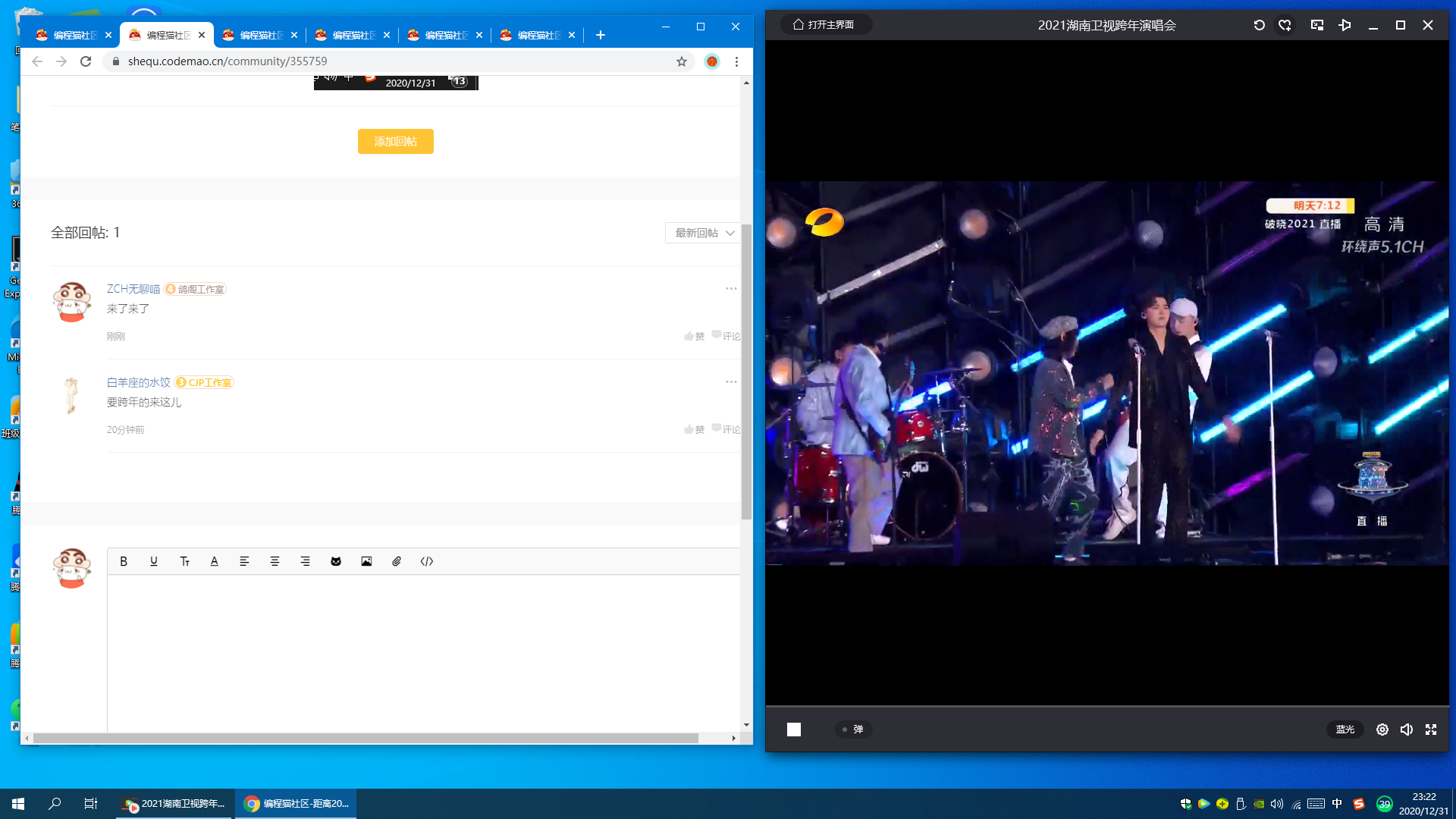Open the taskbar clock showing 23:22

coord(1423,804)
